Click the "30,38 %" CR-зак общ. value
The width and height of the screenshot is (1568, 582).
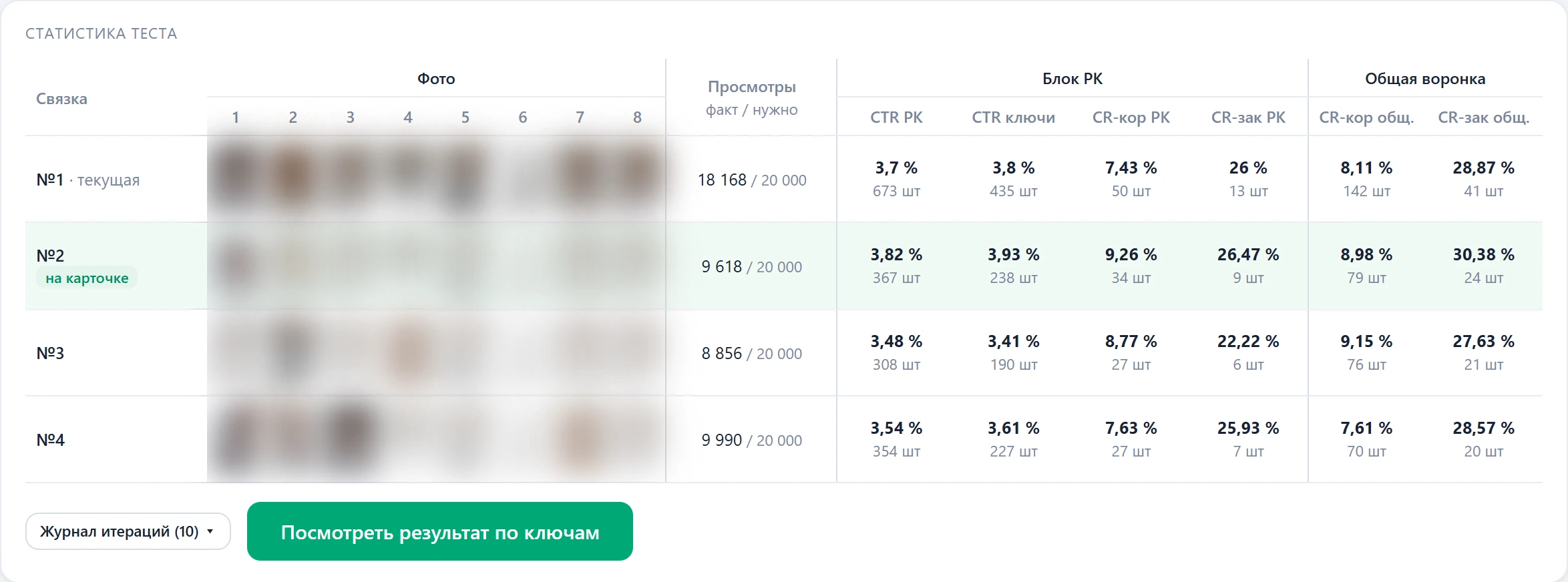pos(1484,254)
